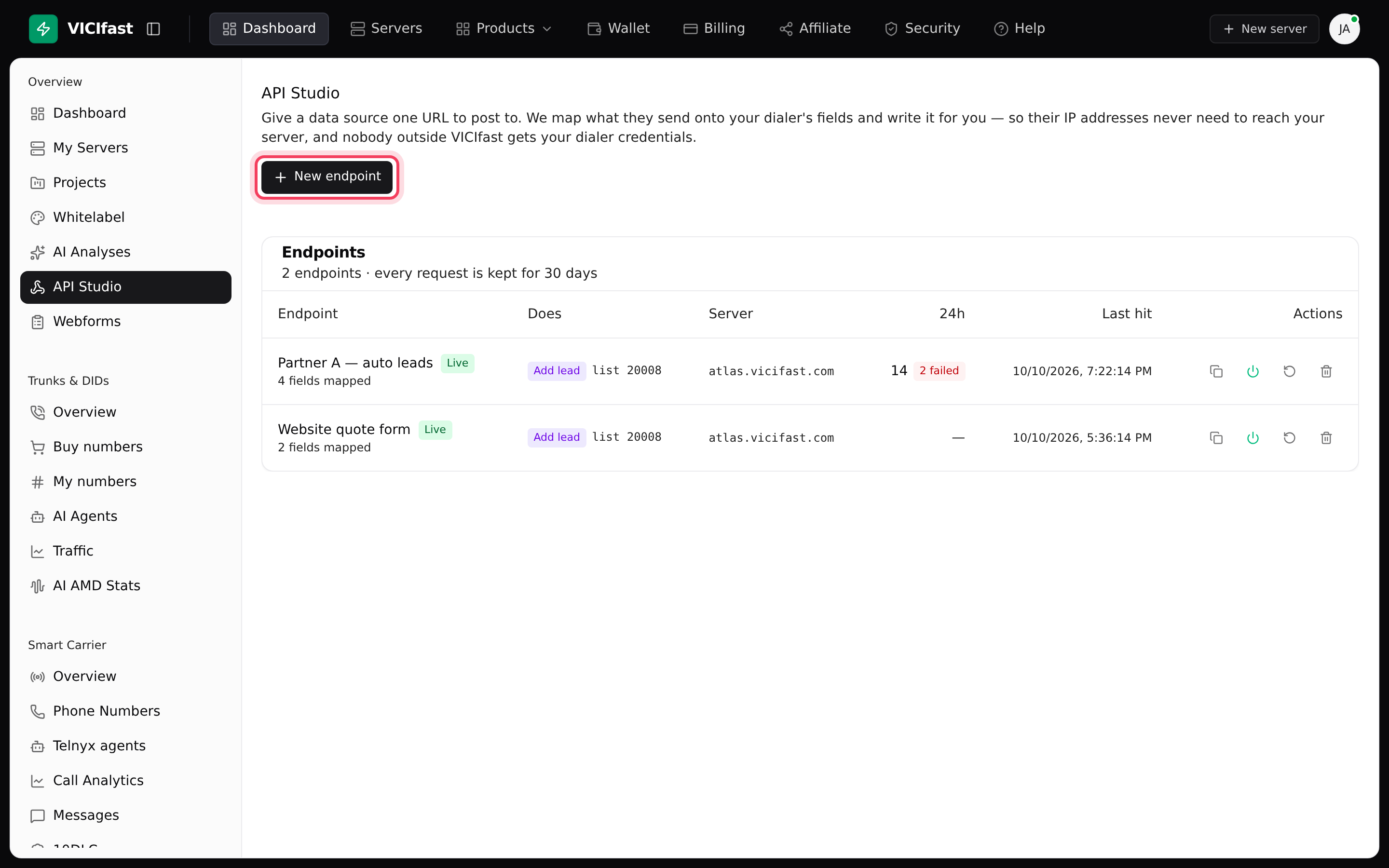Viewport: 1389px width, 868px height.
Task: Expand the Products dropdown in top nav
Action: coord(504,29)
